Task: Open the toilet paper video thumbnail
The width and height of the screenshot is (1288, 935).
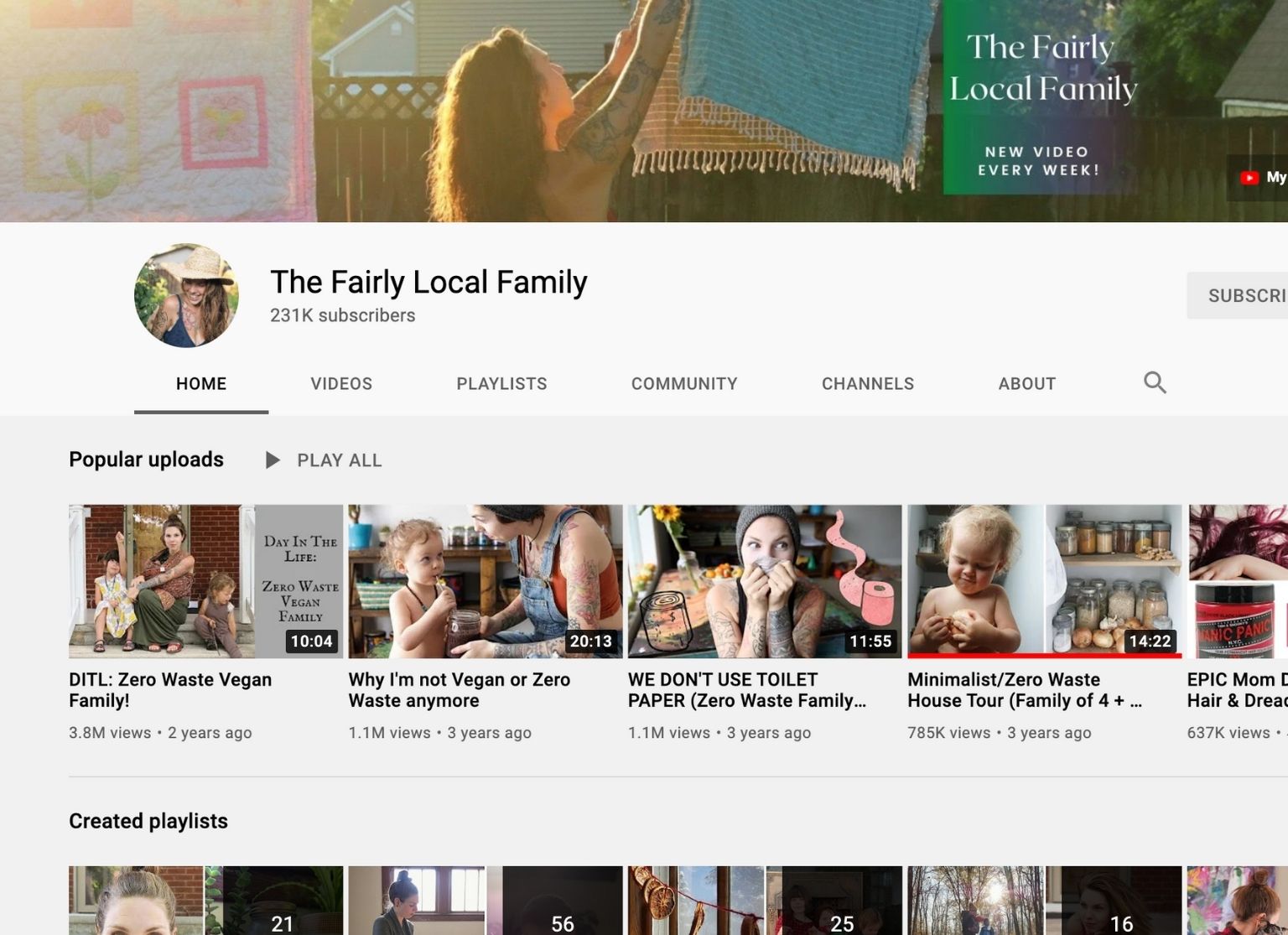Action: tap(764, 581)
